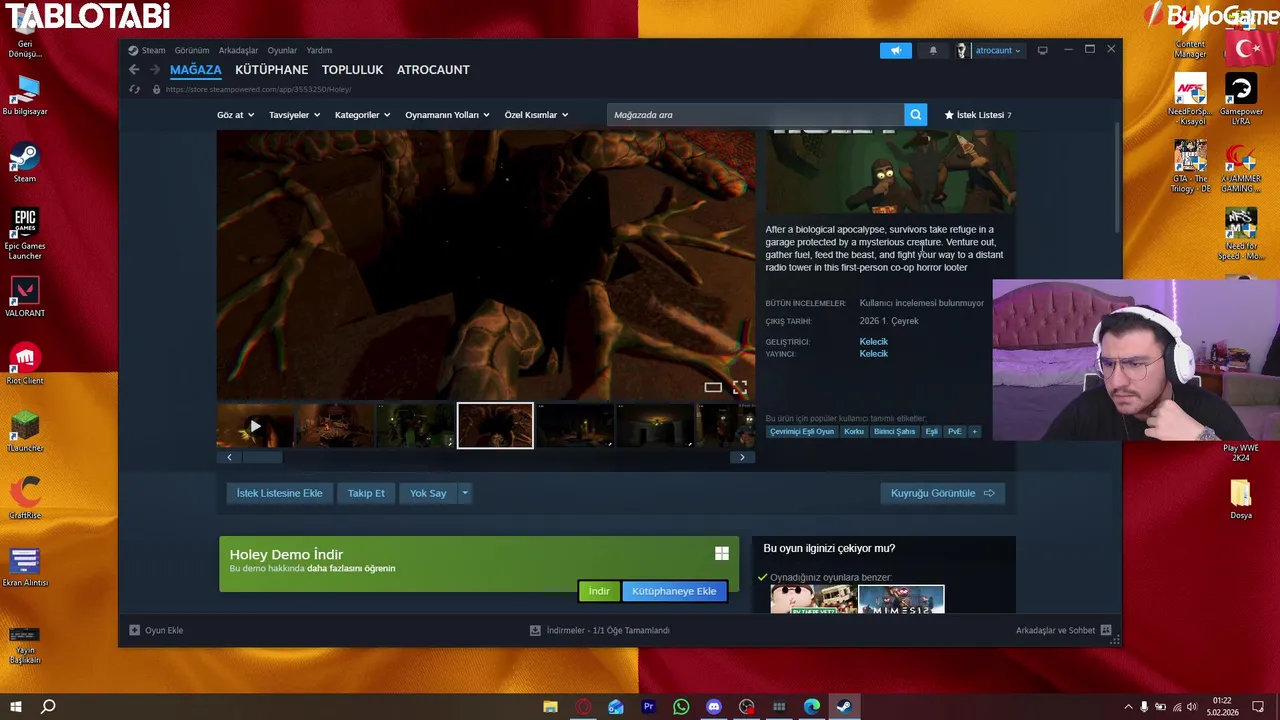Open the downloads icon in bottom bar
This screenshot has height=720, width=1280.
tap(535, 630)
